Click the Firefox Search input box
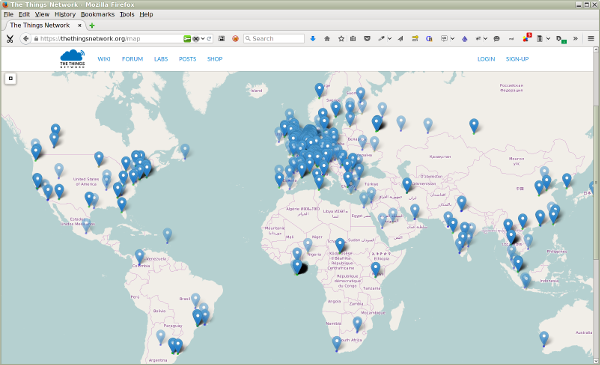 (x=274, y=39)
